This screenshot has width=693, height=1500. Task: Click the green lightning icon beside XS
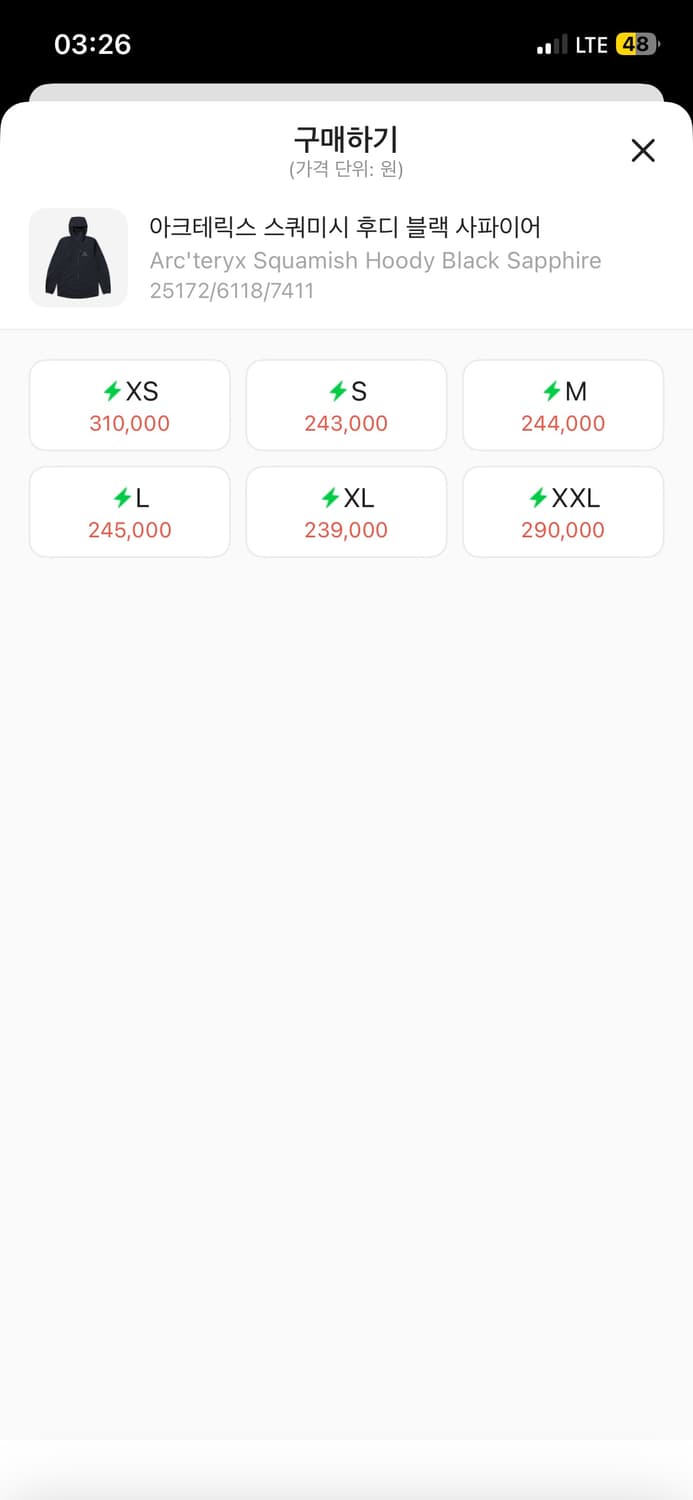click(x=112, y=391)
